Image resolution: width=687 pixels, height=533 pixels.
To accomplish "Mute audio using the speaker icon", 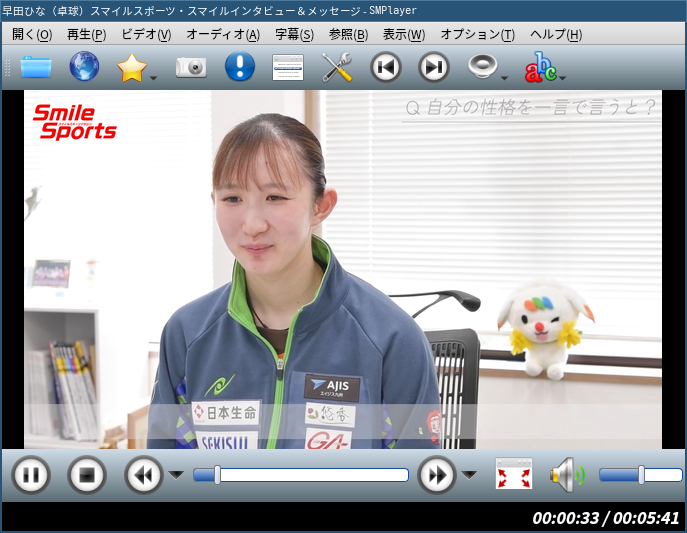I will point(568,474).
